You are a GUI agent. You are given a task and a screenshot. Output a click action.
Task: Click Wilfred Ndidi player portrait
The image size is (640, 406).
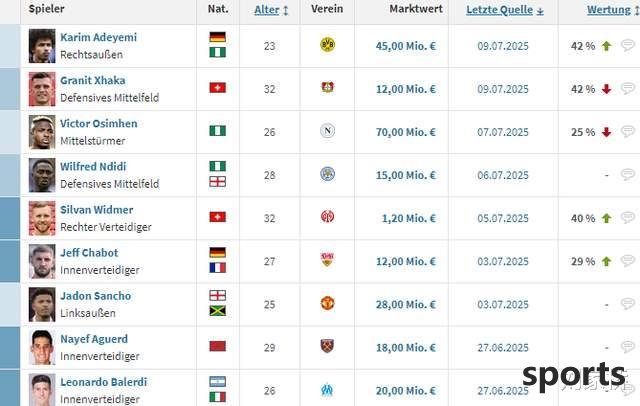pyautogui.click(x=42, y=175)
